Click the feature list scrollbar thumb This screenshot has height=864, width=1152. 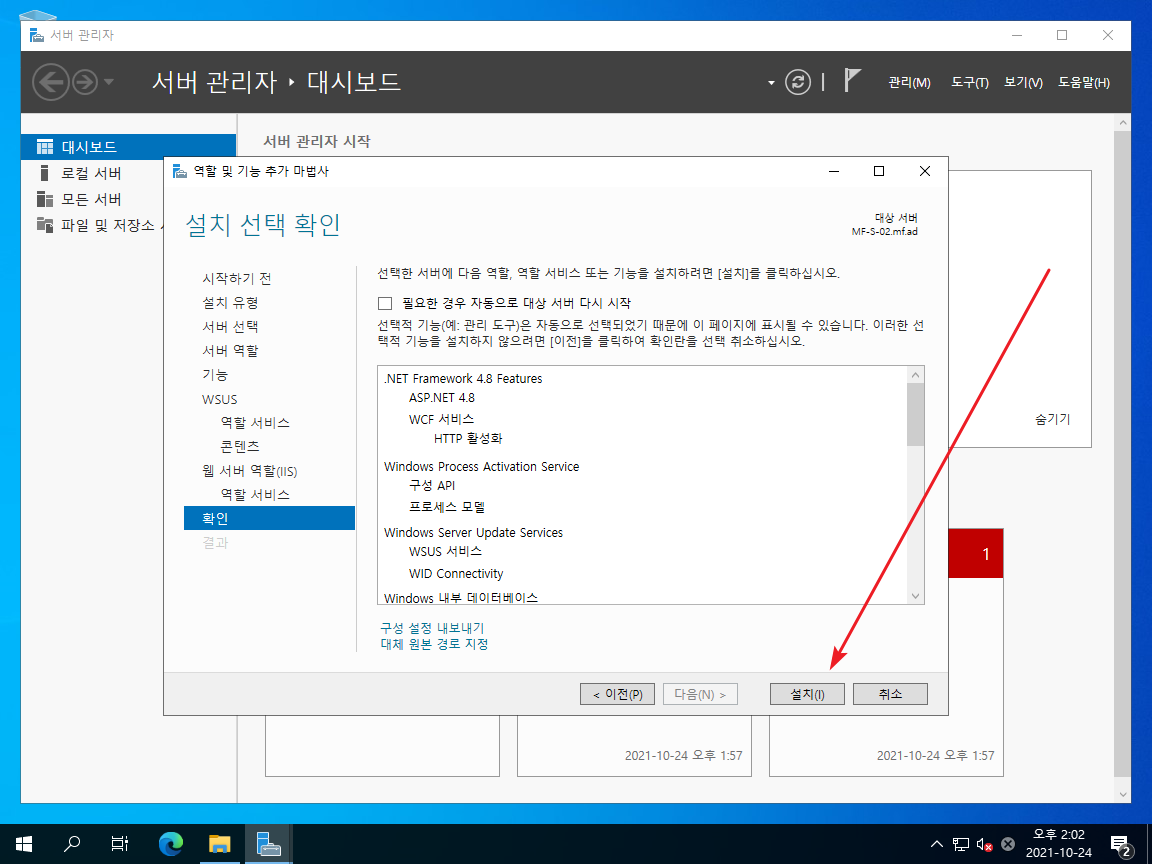click(915, 414)
